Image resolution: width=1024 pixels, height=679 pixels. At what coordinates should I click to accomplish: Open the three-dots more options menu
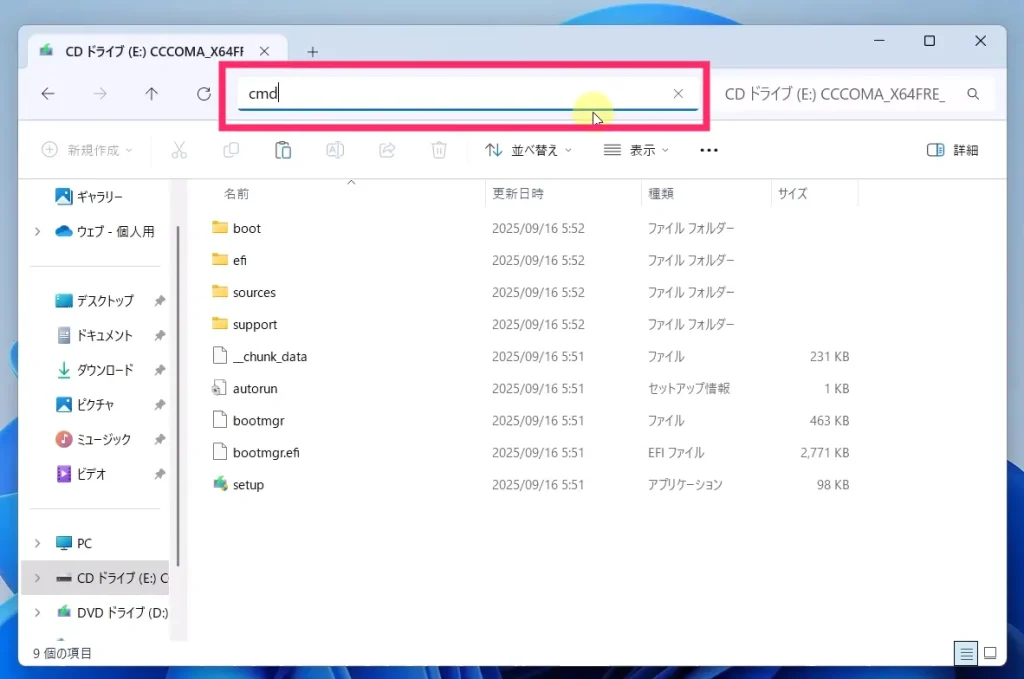click(709, 150)
